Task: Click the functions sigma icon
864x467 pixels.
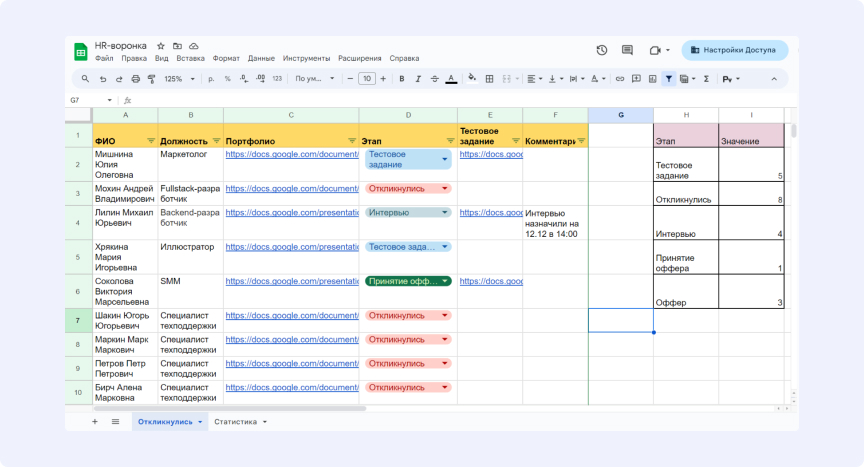Action: [706, 78]
